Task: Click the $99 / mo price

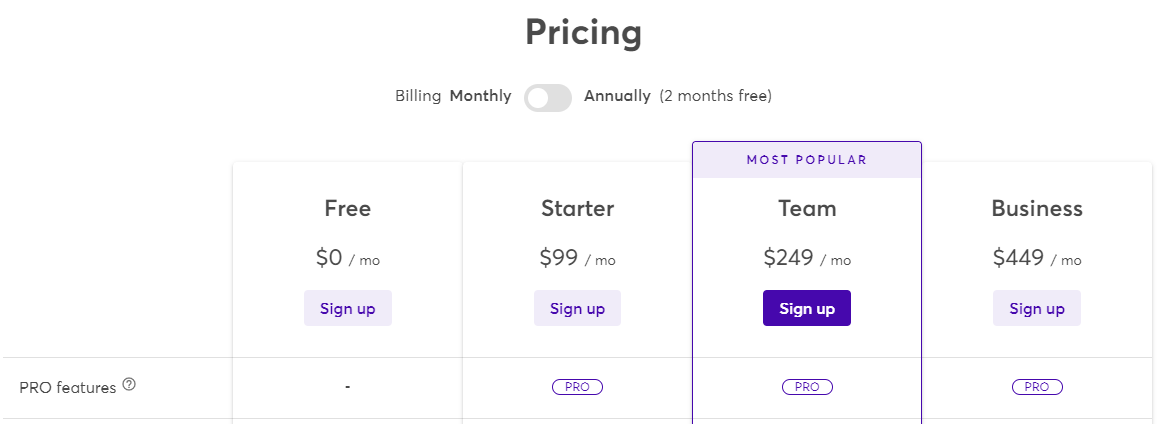Action: click(x=578, y=258)
